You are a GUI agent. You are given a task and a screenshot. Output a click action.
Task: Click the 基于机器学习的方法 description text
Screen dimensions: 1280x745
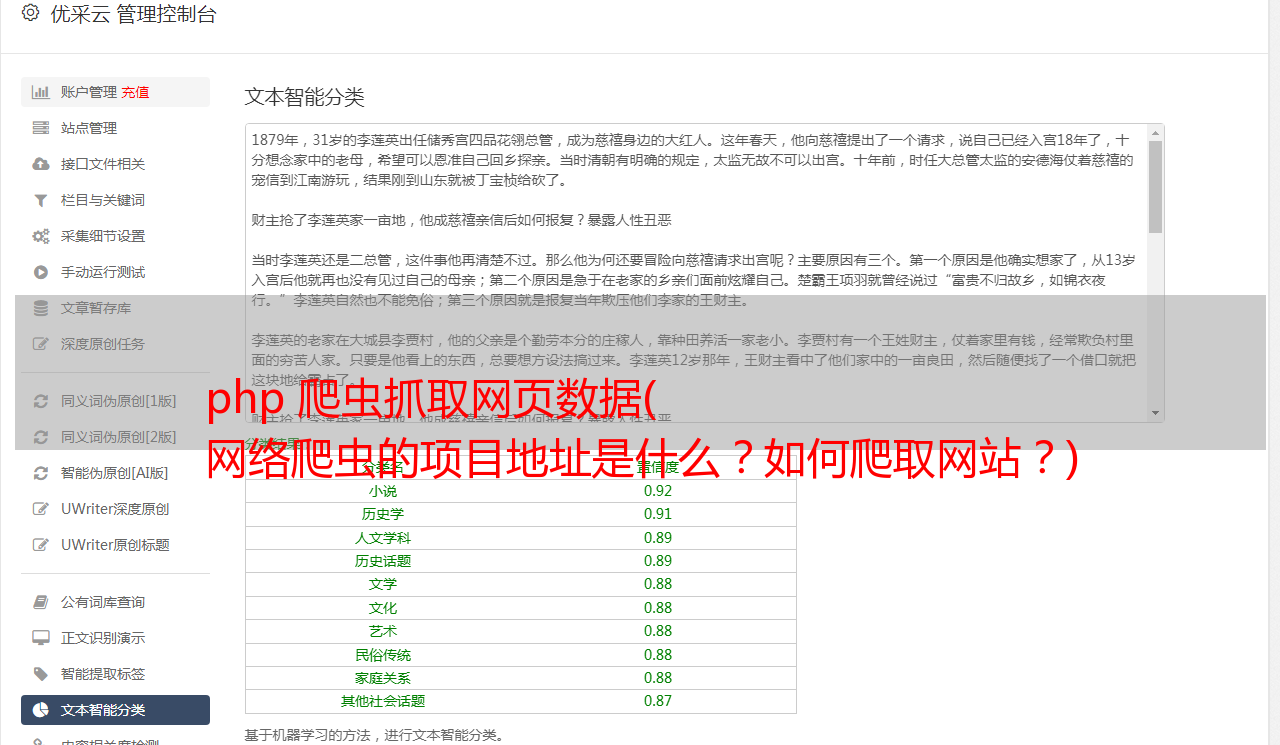click(374, 736)
